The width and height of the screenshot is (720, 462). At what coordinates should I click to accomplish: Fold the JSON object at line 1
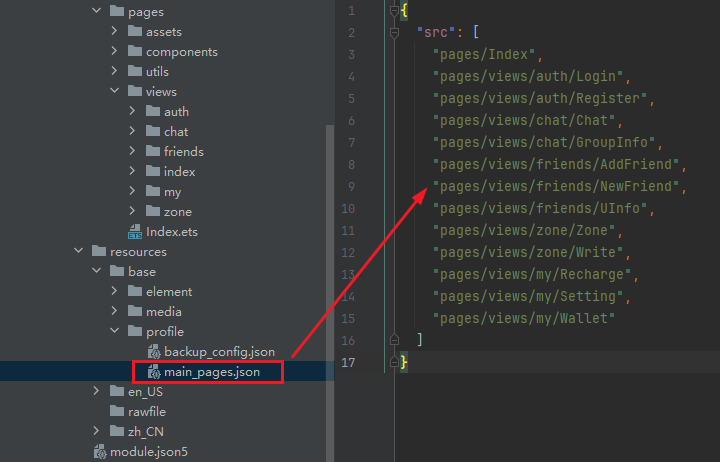pos(394,11)
